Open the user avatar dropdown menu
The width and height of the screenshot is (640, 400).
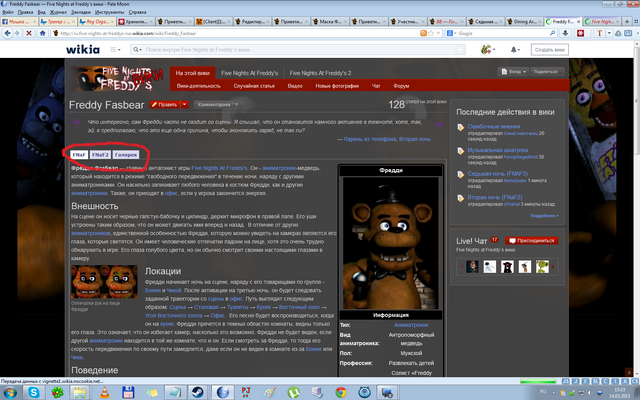pos(488,49)
